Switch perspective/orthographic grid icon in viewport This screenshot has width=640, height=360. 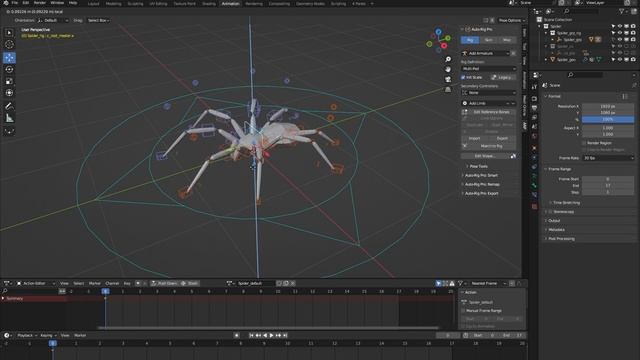[x=448, y=89]
